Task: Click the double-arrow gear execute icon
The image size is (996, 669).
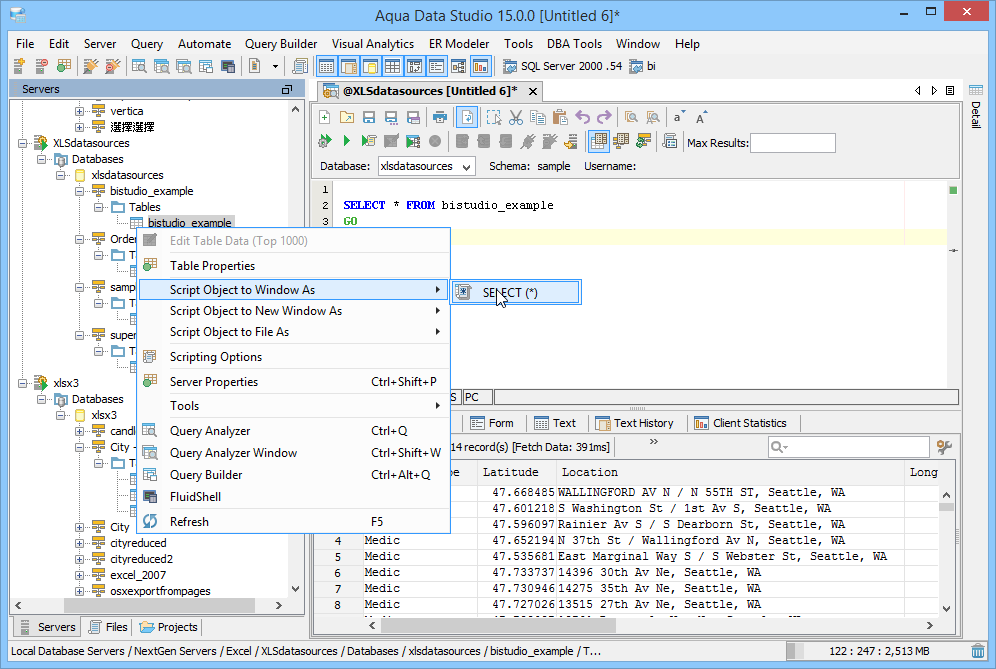Action: tap(325, 141)
